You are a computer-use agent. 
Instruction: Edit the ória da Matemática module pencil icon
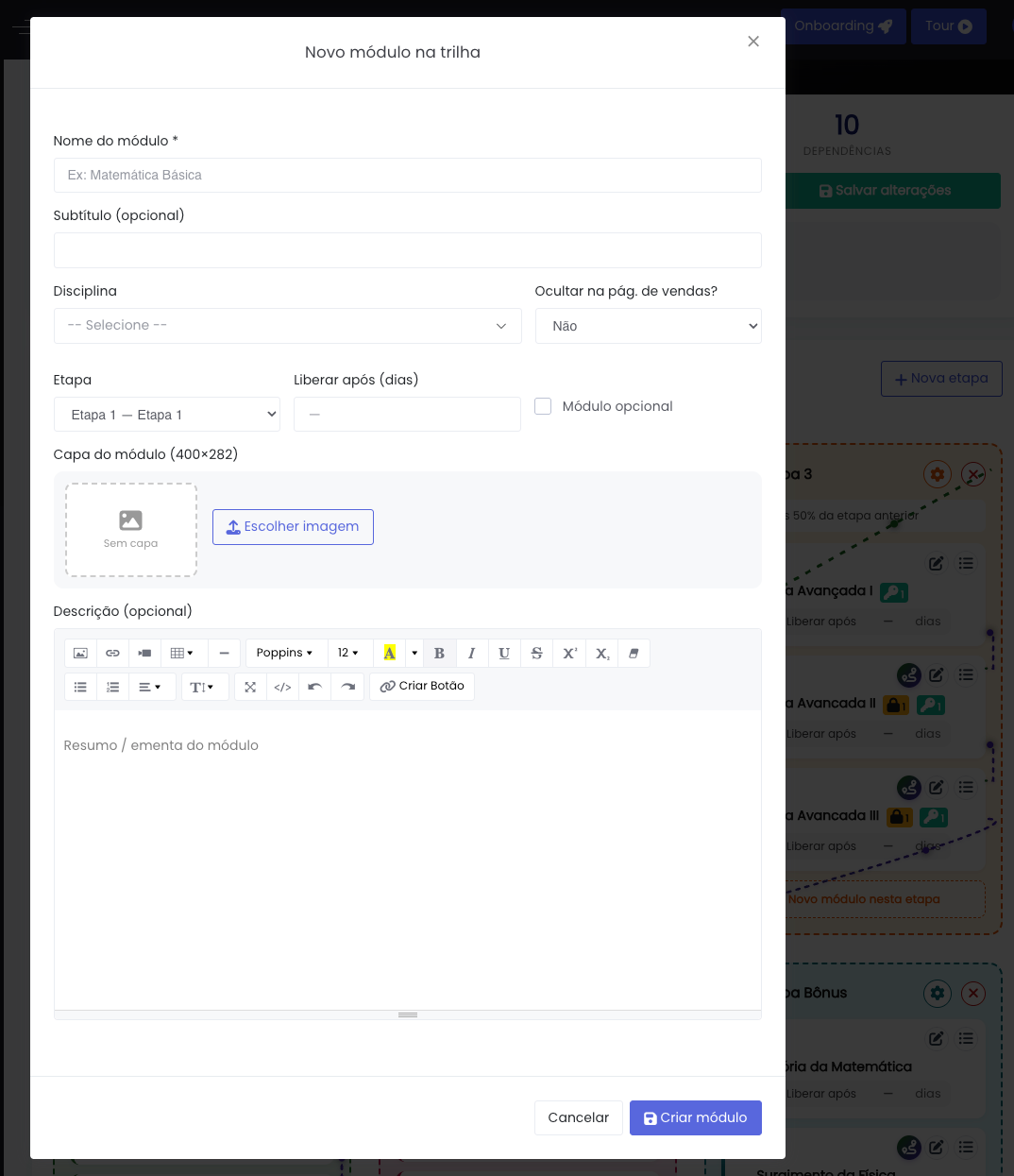pyautogui.click(x=936, y=1038)
